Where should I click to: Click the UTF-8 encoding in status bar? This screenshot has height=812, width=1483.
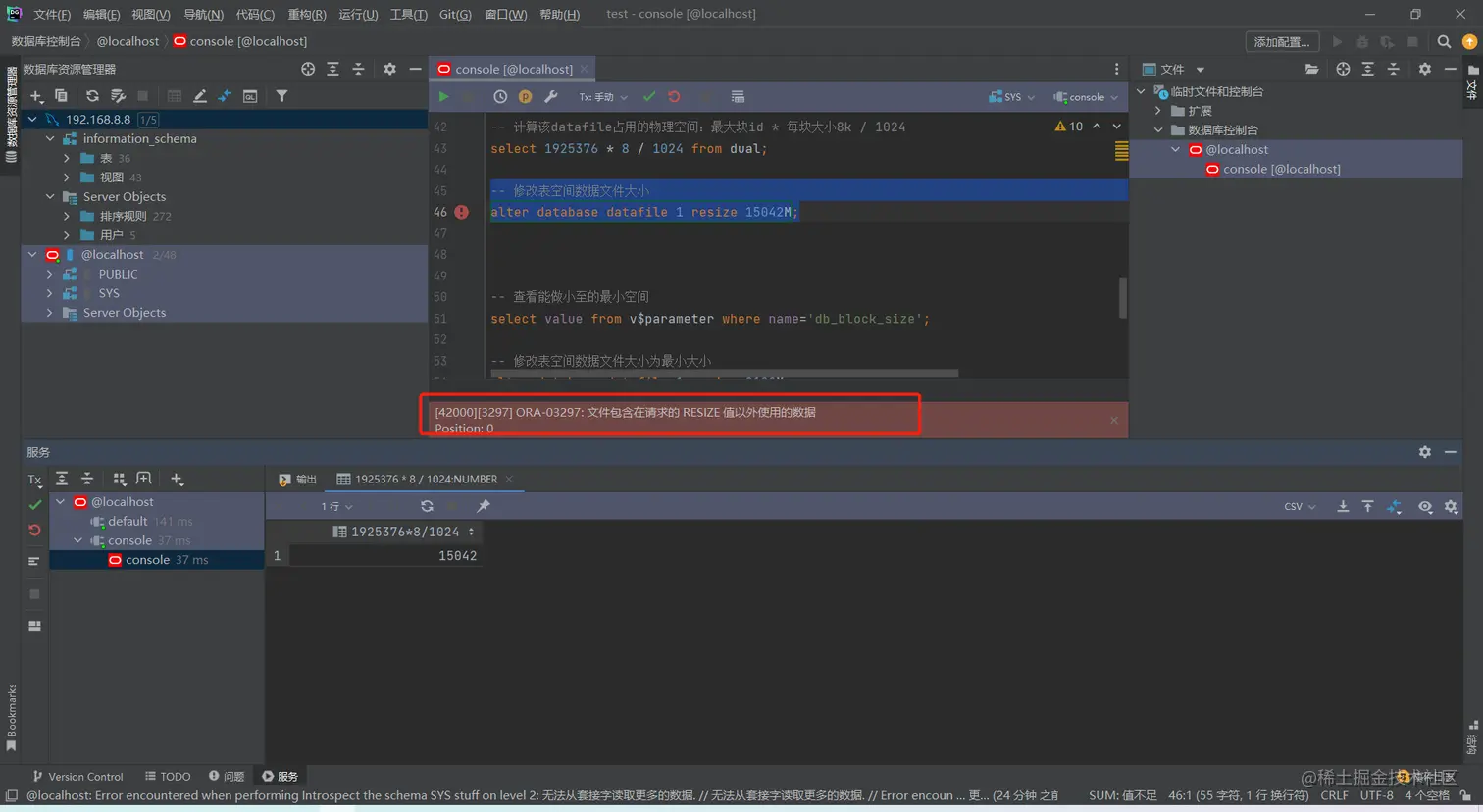(1376, 795)
